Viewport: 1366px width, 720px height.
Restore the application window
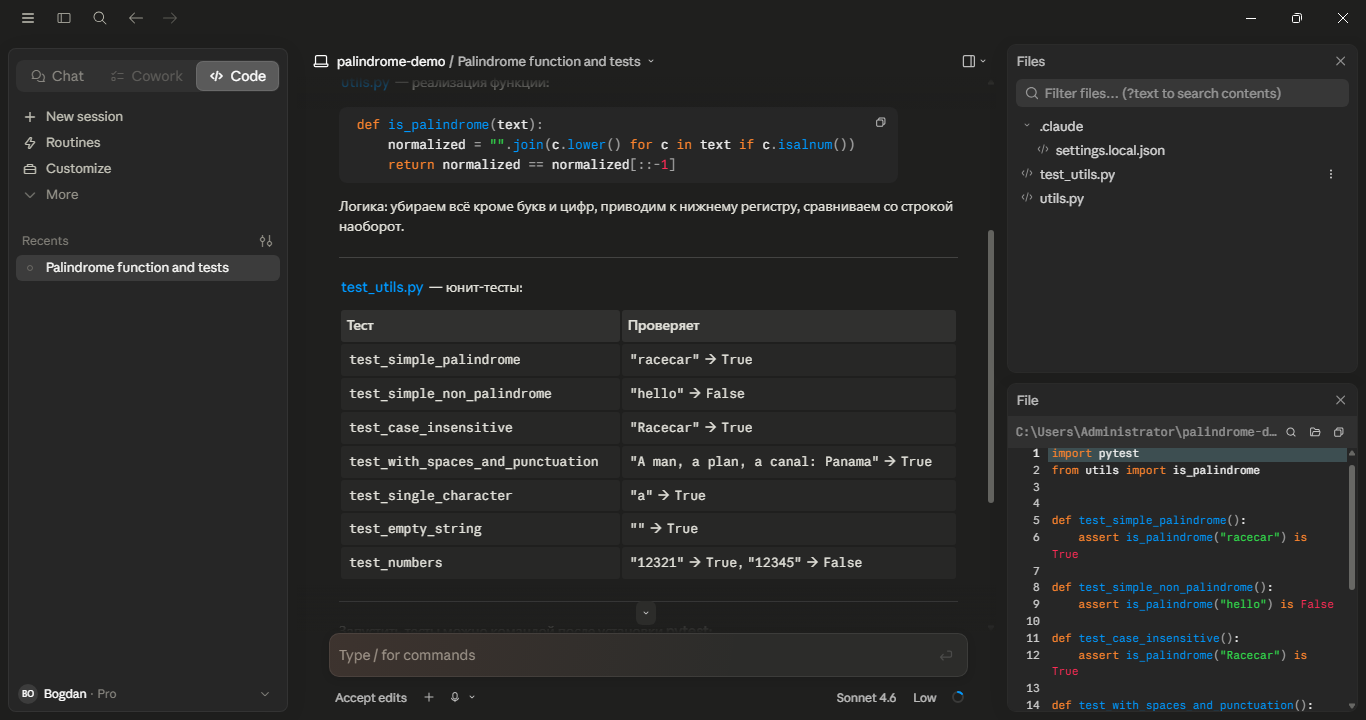click(x=1297, y=18)
